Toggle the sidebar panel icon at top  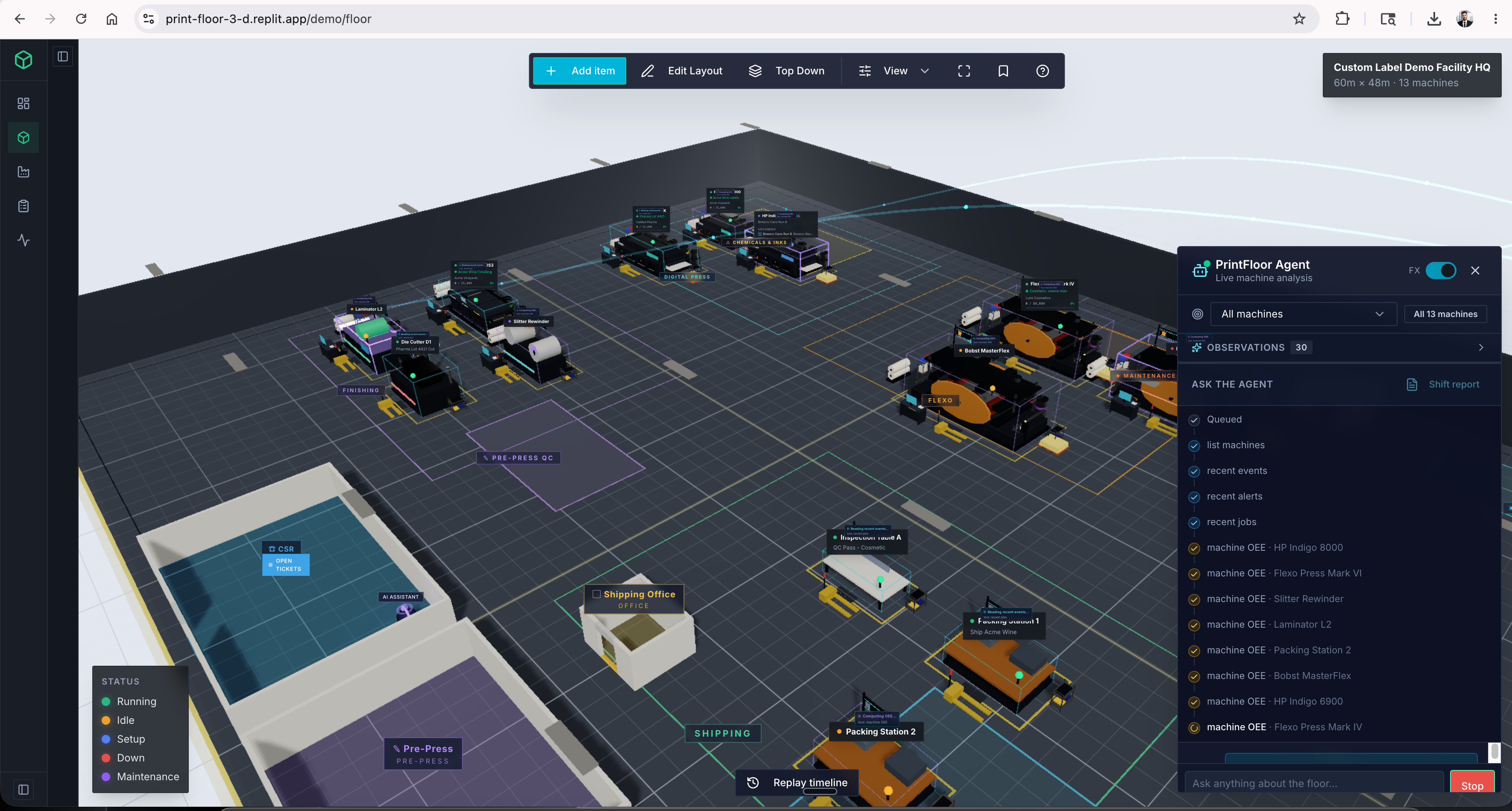pyautogui.click(x=63, y=56)
